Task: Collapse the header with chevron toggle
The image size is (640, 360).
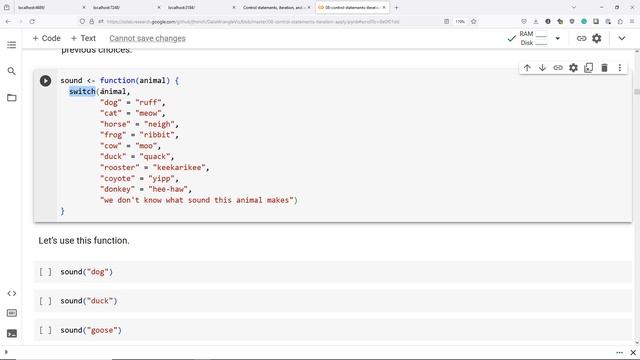Action: (622, 38)
